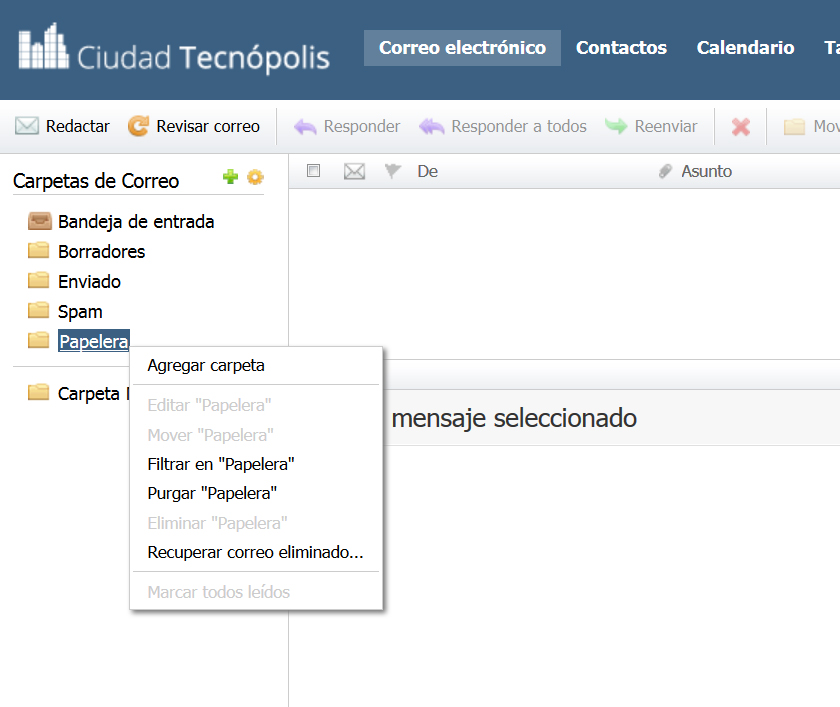This screenshot has height=707, width=840.
Task: Choose Purgar "Papelera" from context menu
Action: click(x=212, y=493)
